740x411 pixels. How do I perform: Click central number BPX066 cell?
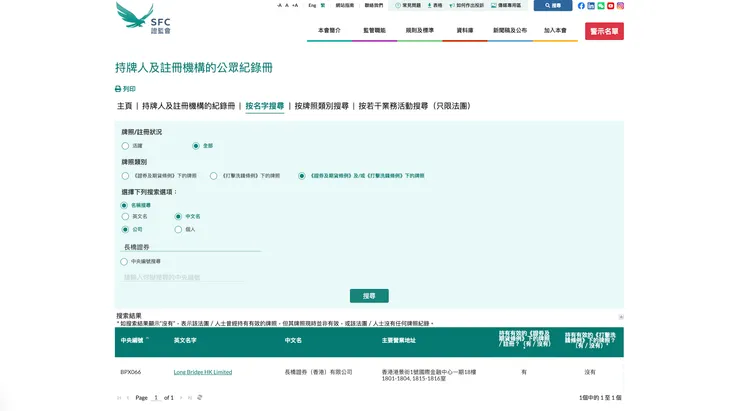click(x=131, y=372)
